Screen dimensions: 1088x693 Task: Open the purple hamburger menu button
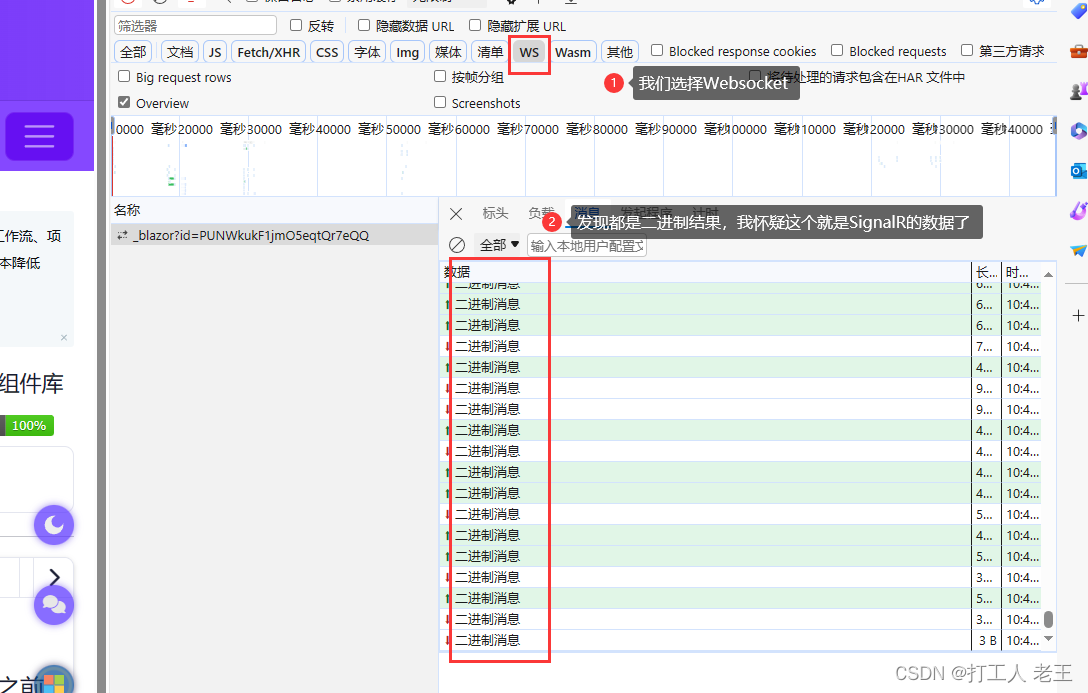click(x=40, y=136)
